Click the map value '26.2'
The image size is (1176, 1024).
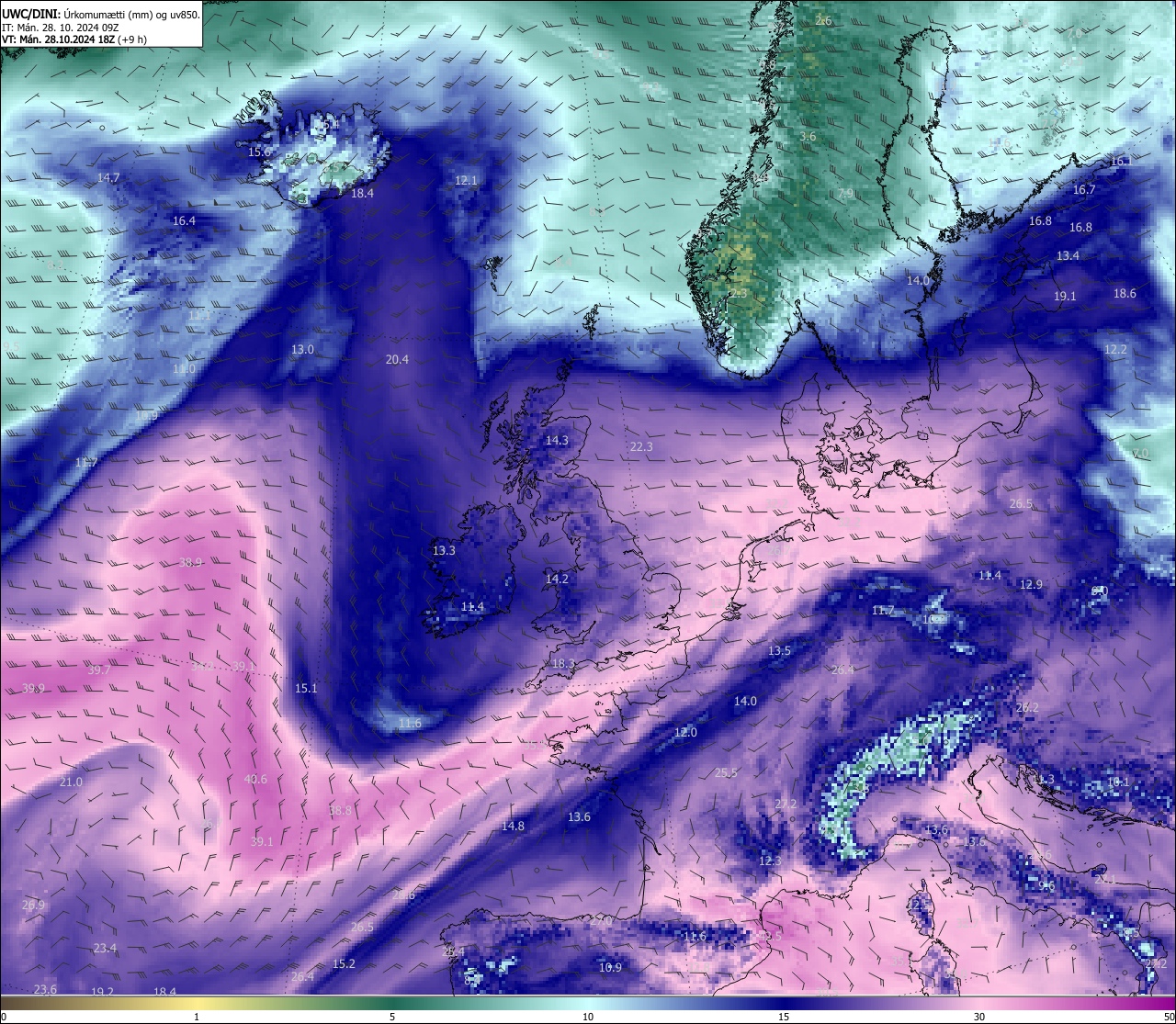[1027, 708]
